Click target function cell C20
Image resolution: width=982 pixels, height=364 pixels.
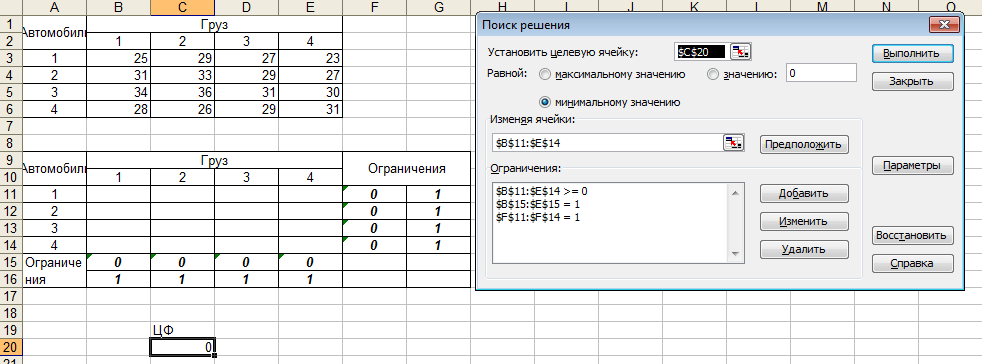182,347
